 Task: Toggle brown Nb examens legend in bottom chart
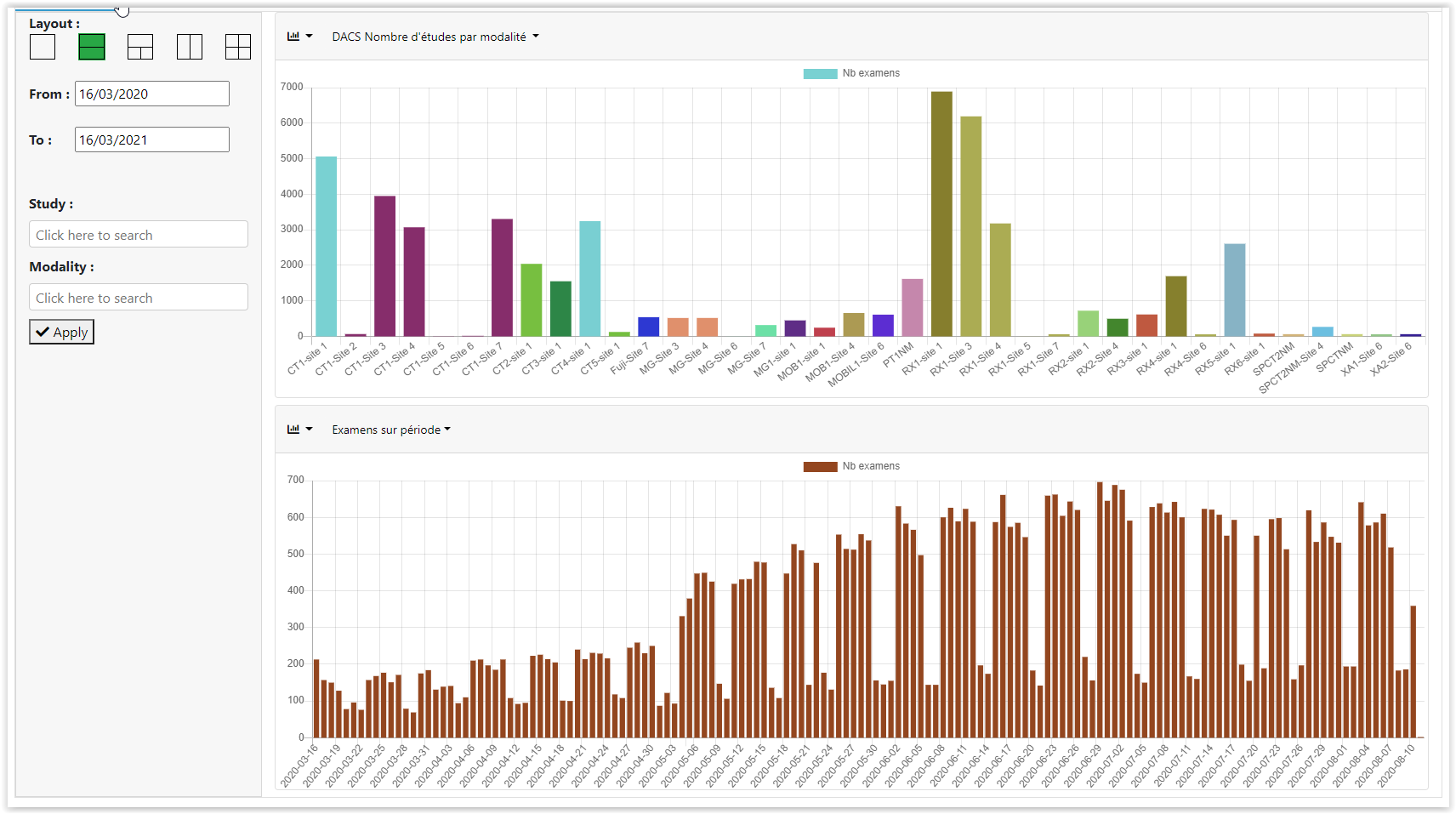point(820,467)
